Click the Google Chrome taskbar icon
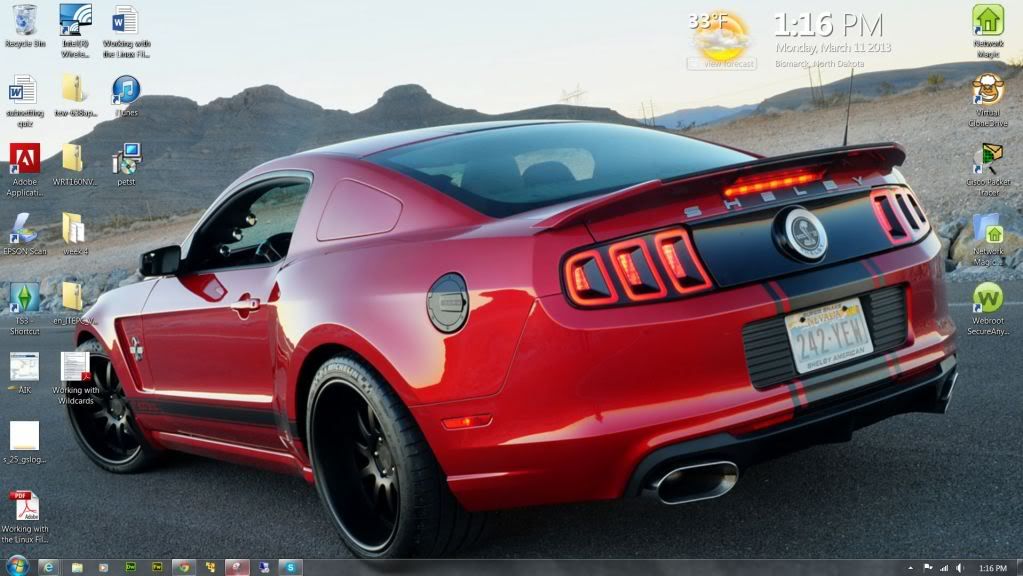 (183, 567)
